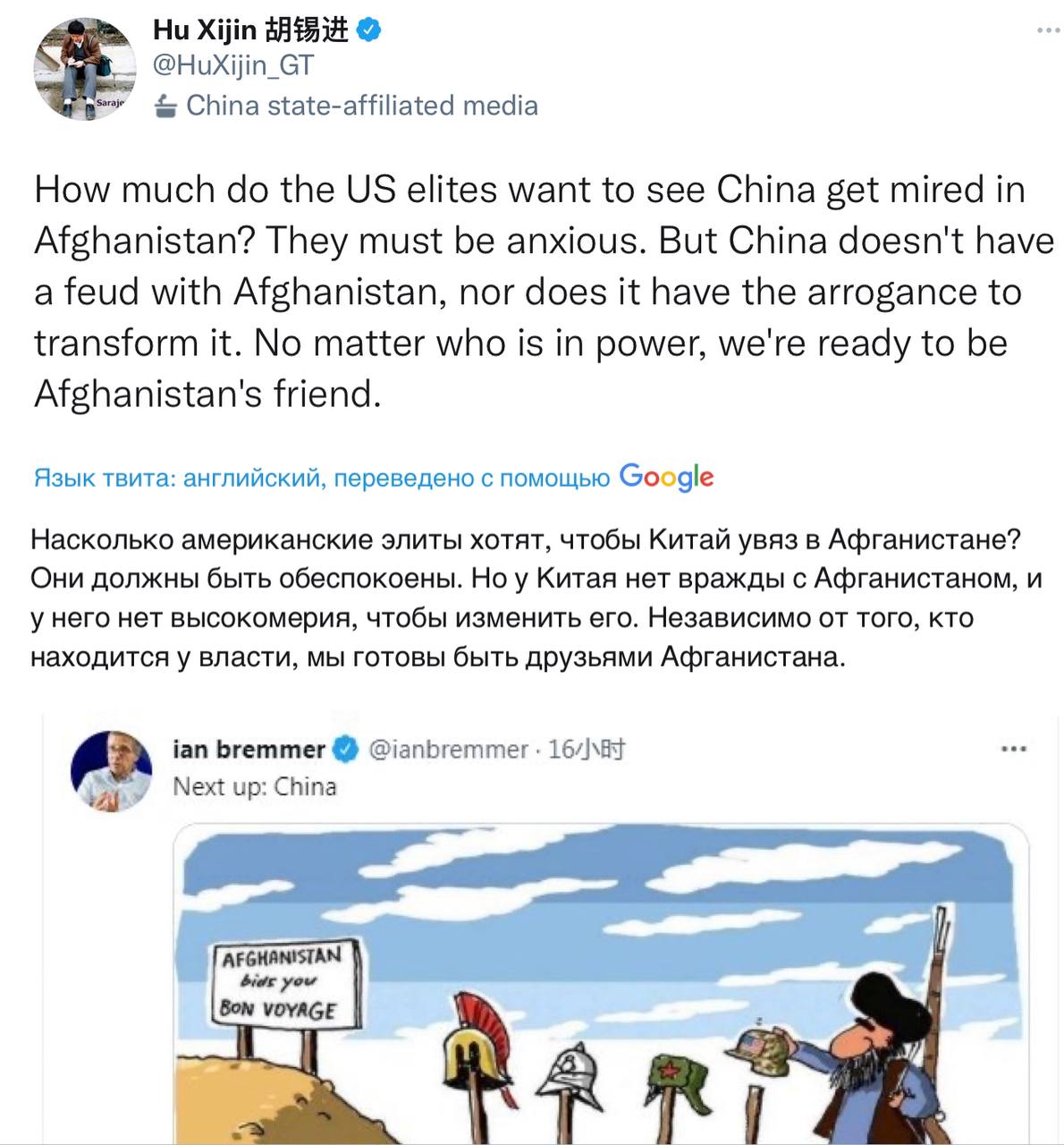Open the tweet's three-dot more options menu
The image size is (1064, 1145).
tap(1048, 30)
